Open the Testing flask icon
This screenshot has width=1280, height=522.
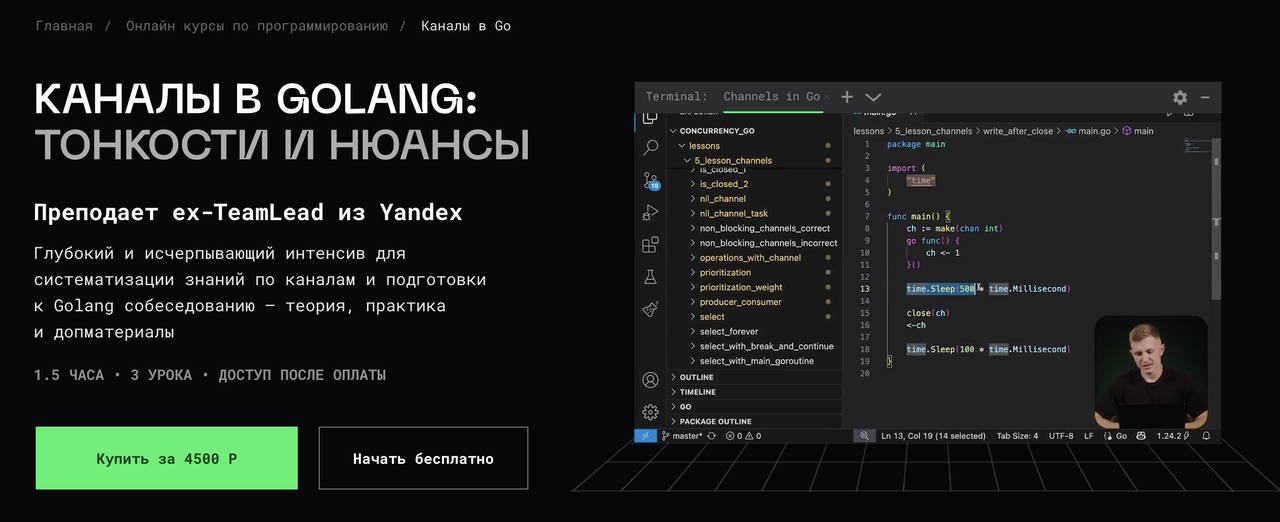pyautogui.click(x=651, y=277)
